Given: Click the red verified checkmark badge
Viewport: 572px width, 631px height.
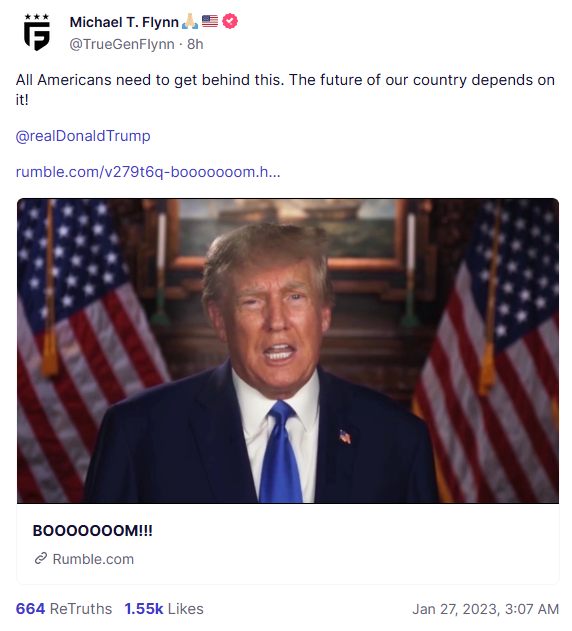Looking at the screenshot, I should (230, 21).
